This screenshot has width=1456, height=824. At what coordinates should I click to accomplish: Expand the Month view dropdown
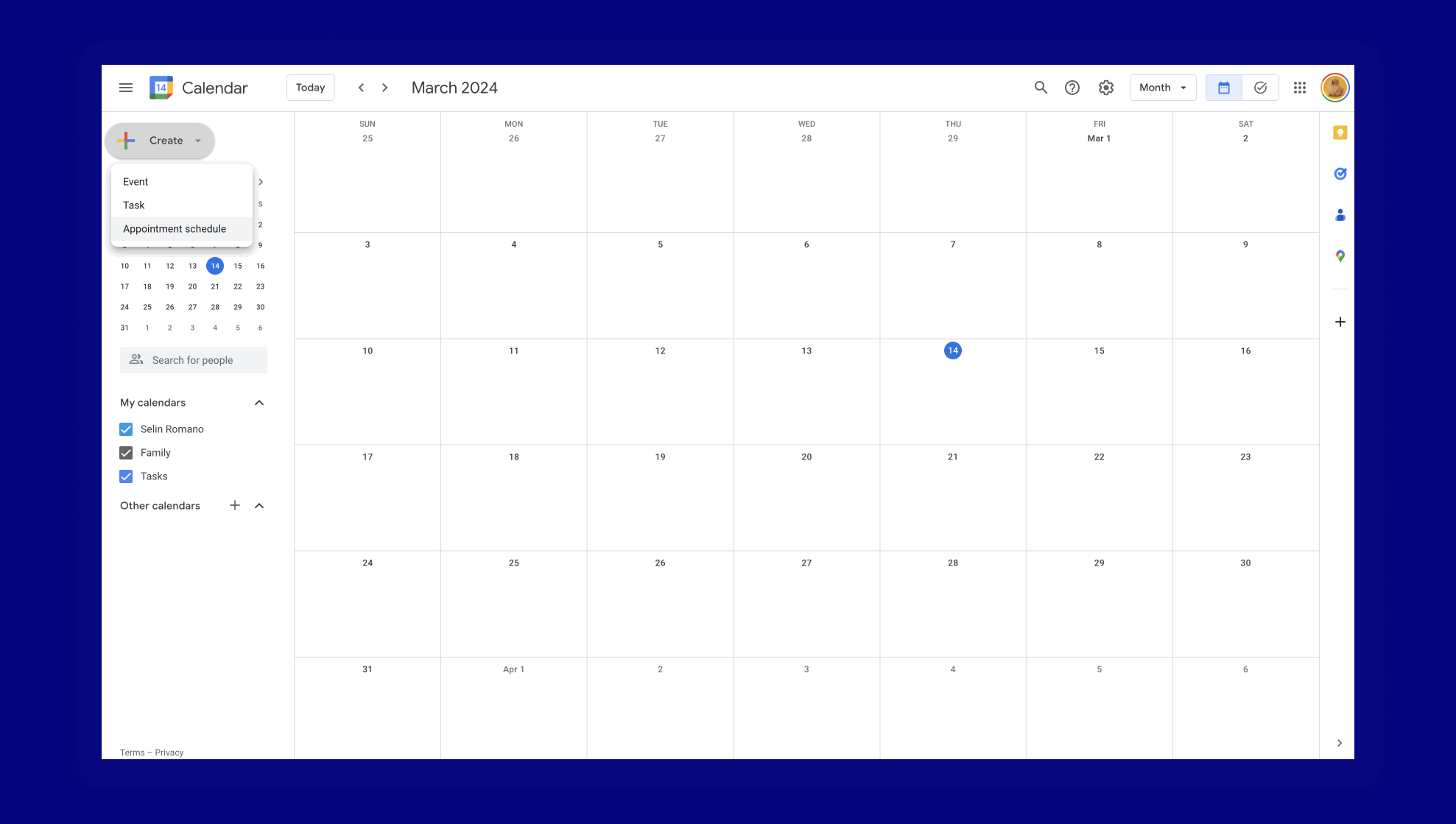(x=1162, y=87)
